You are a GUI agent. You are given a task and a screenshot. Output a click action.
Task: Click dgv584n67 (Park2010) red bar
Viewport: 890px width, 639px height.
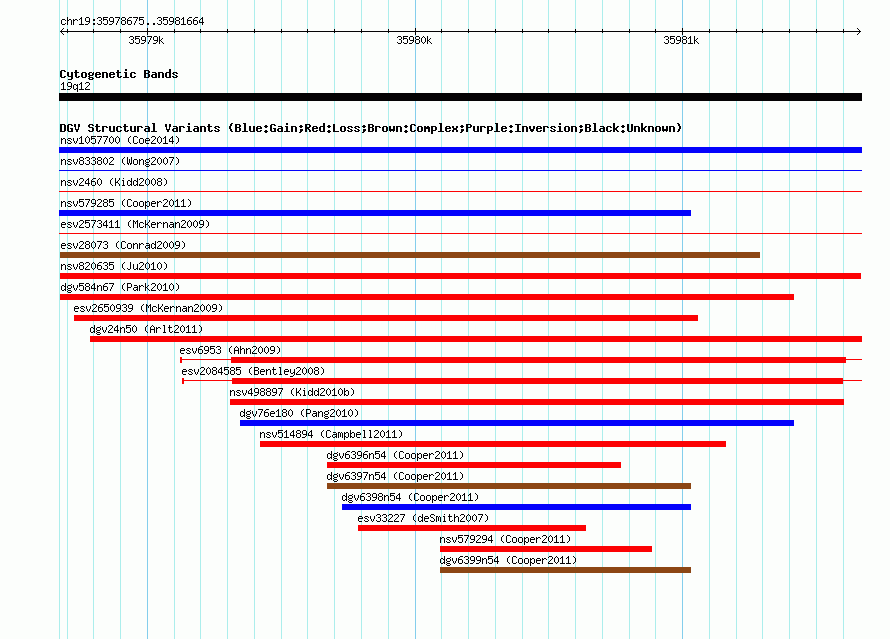point(426,297)
